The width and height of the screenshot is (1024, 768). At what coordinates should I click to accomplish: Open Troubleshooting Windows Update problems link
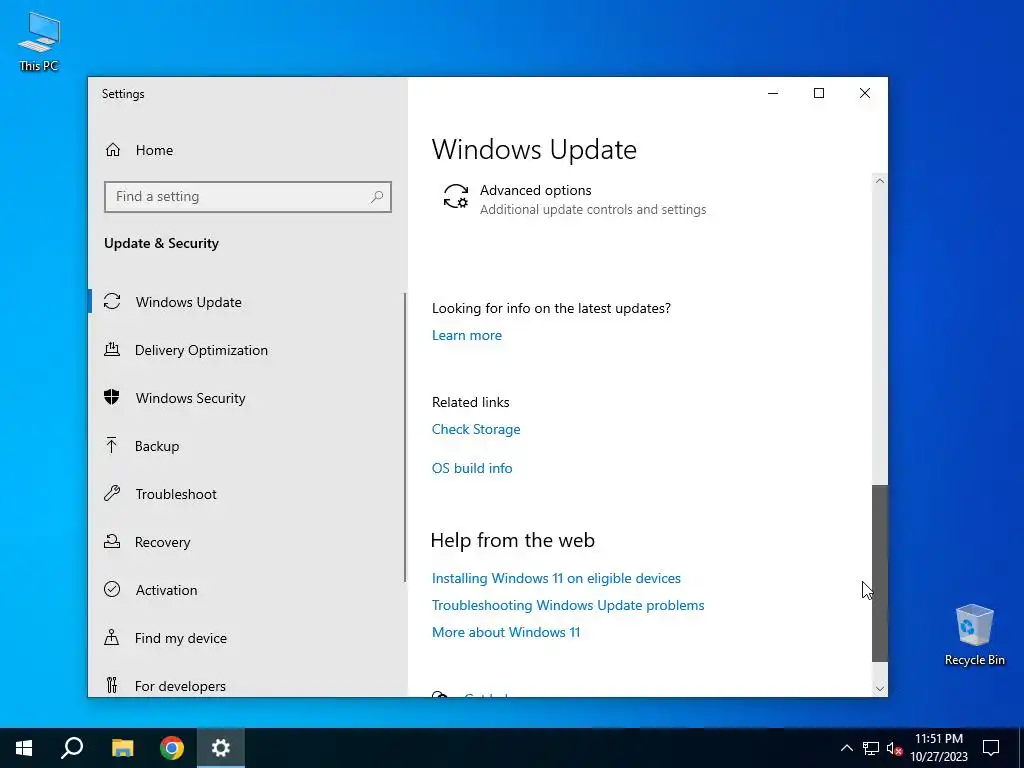(568, 605)
